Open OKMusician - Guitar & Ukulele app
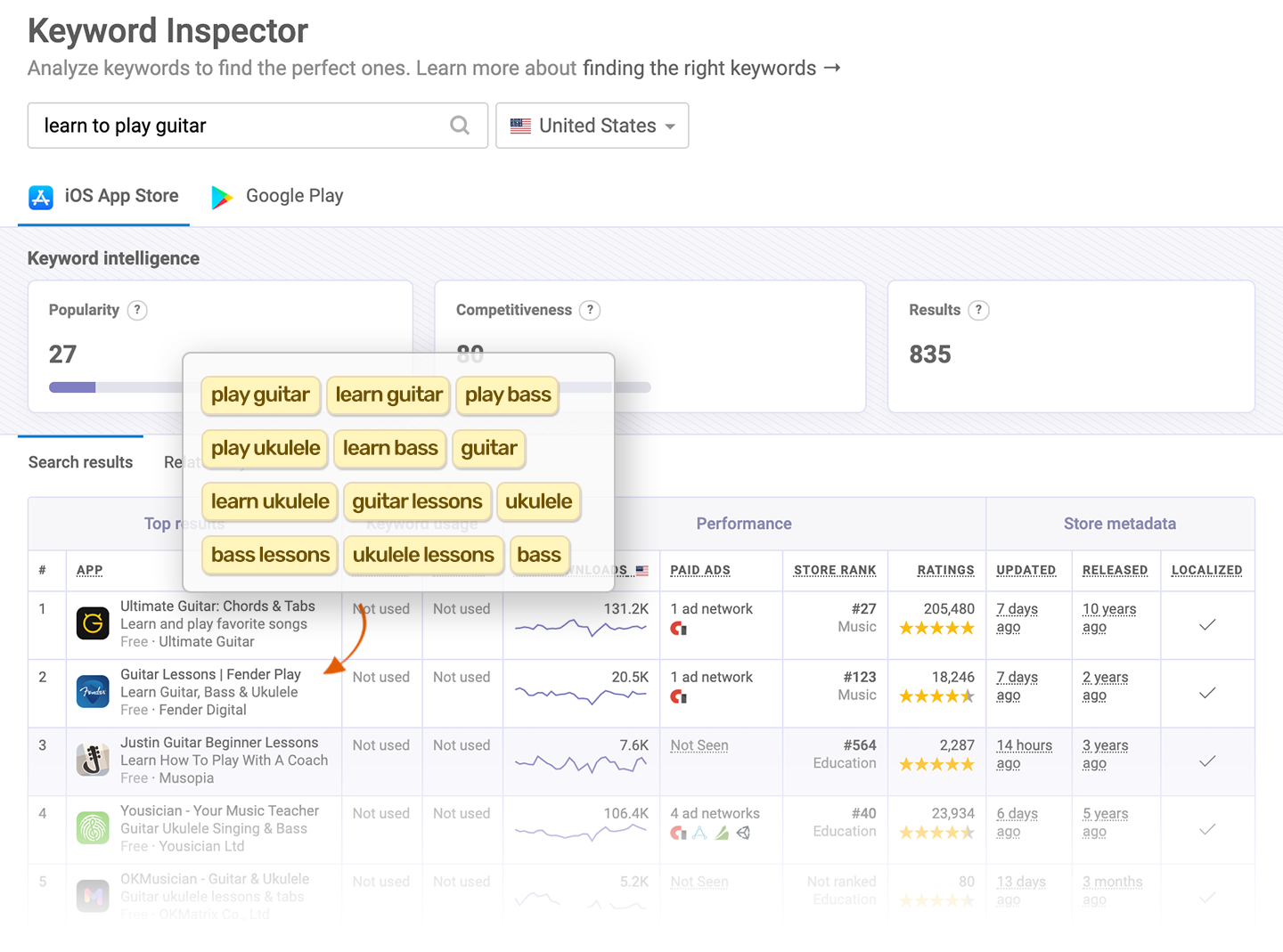 [215, 879]
